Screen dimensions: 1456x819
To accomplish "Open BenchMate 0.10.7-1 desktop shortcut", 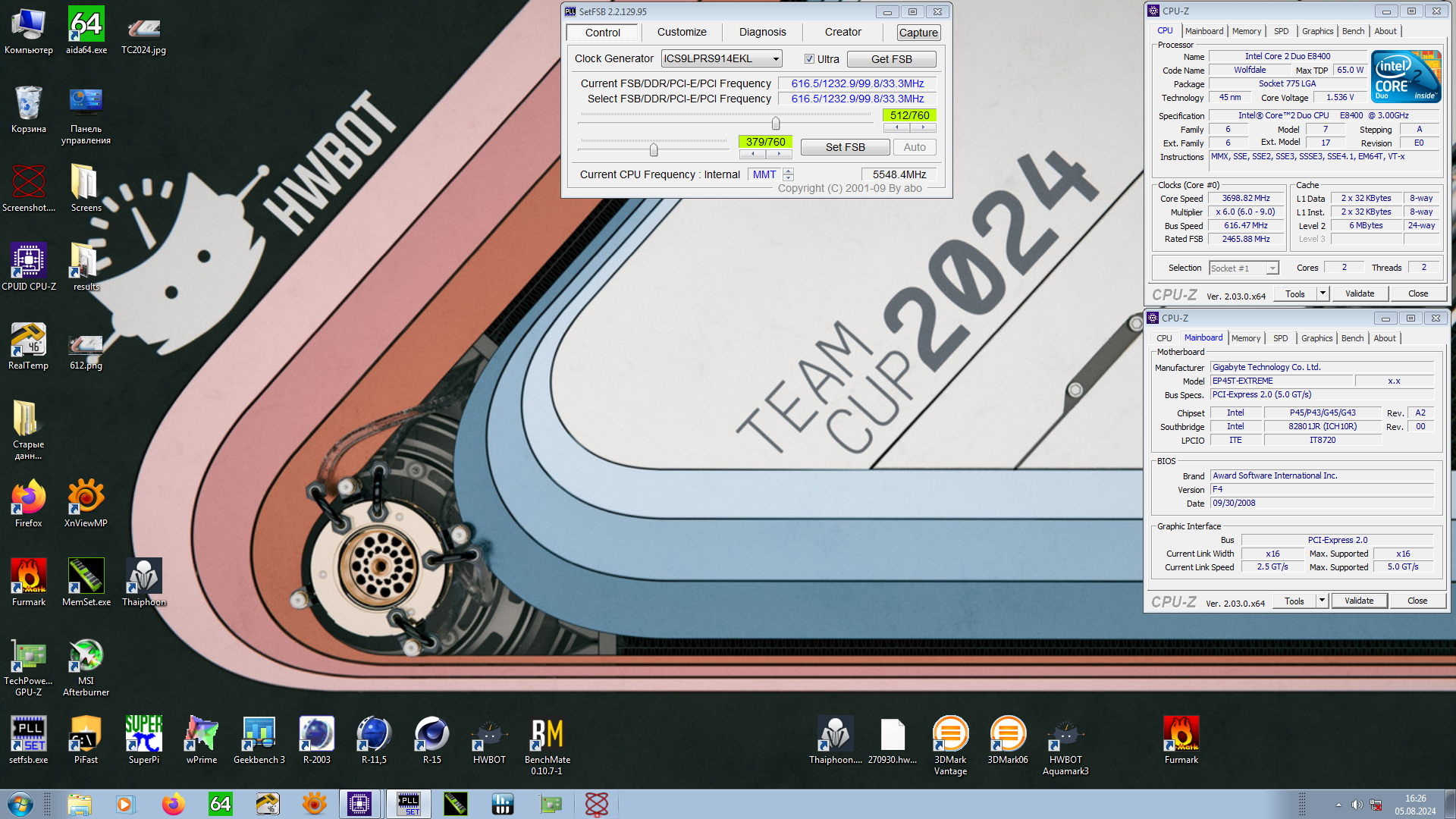I will [x=548, y=746].
